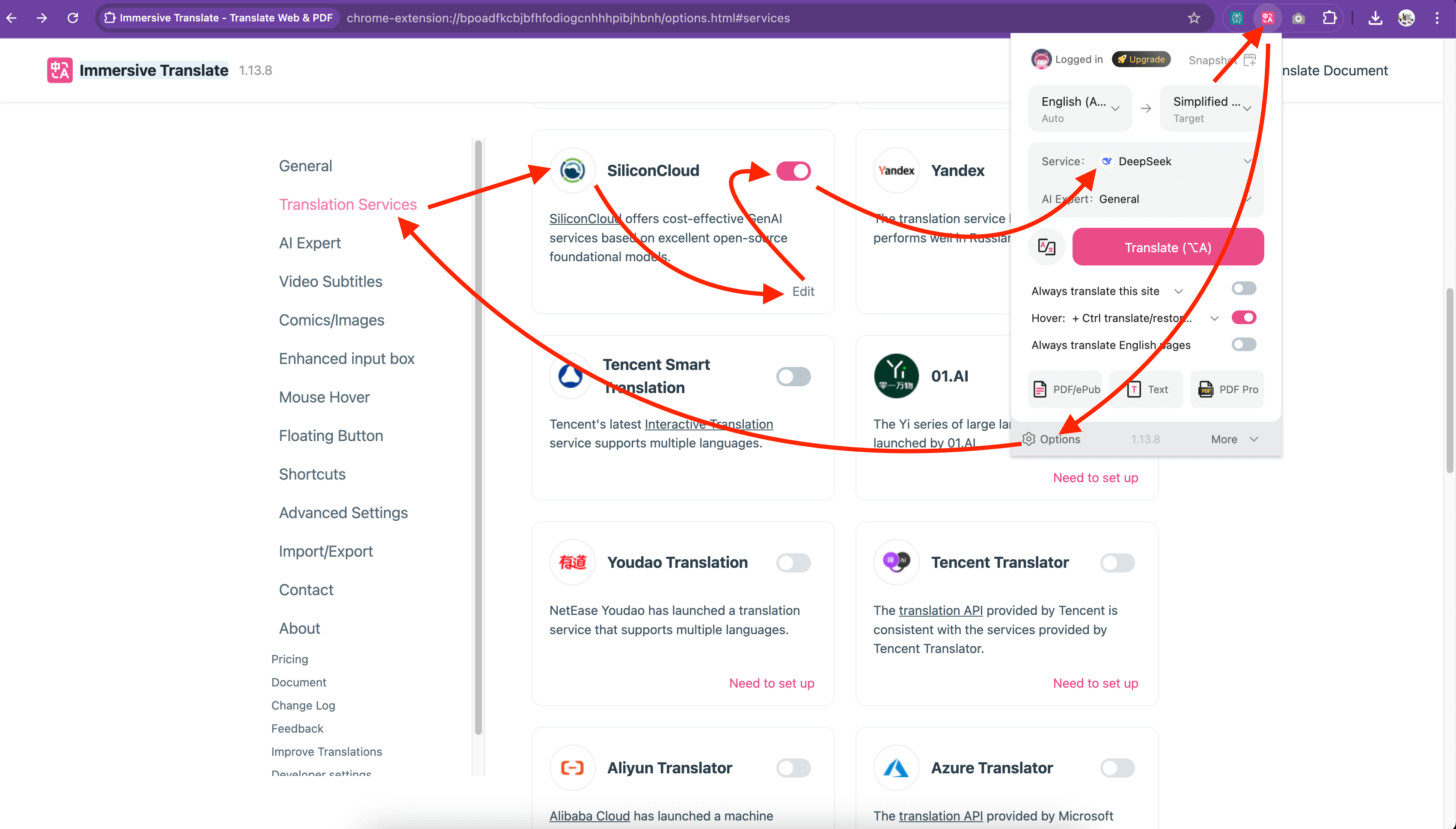Screen dimensions: 1456x829
Task: Click the Youdao Translation logo
Action: [x=572, y=562]
